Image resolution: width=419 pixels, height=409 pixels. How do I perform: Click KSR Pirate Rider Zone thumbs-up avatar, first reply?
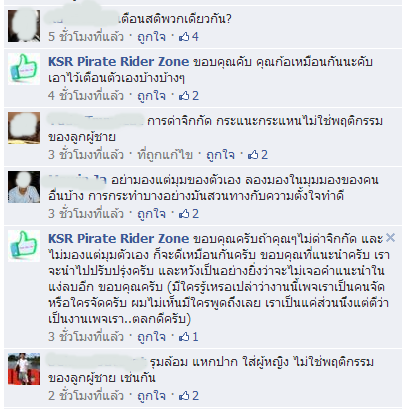click(x=24, y=69)
